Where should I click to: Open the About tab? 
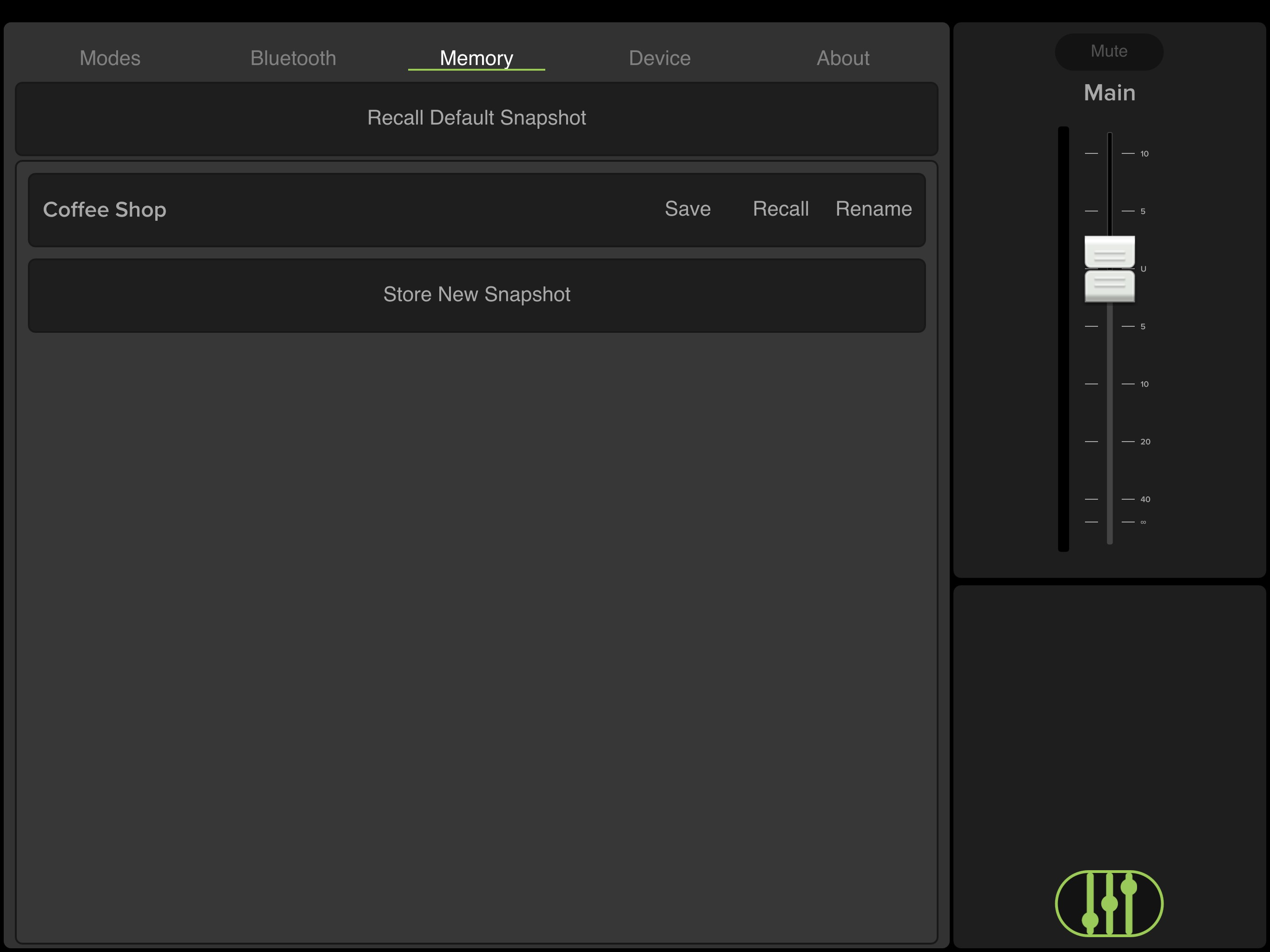point(842,58)
